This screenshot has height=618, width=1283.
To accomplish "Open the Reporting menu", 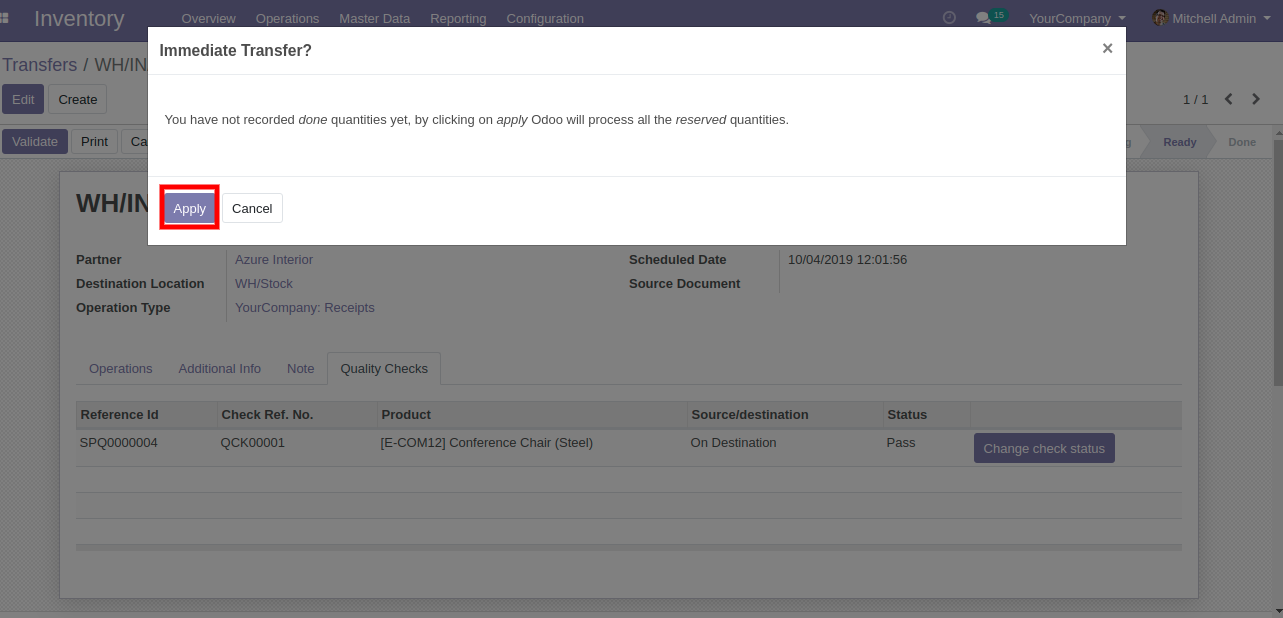I will [x=458, y=18].
